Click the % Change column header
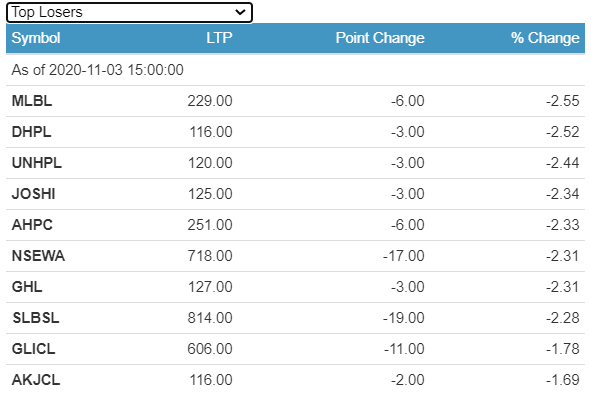The height and width of the screenshot is (393, 591). click(545, 38)
